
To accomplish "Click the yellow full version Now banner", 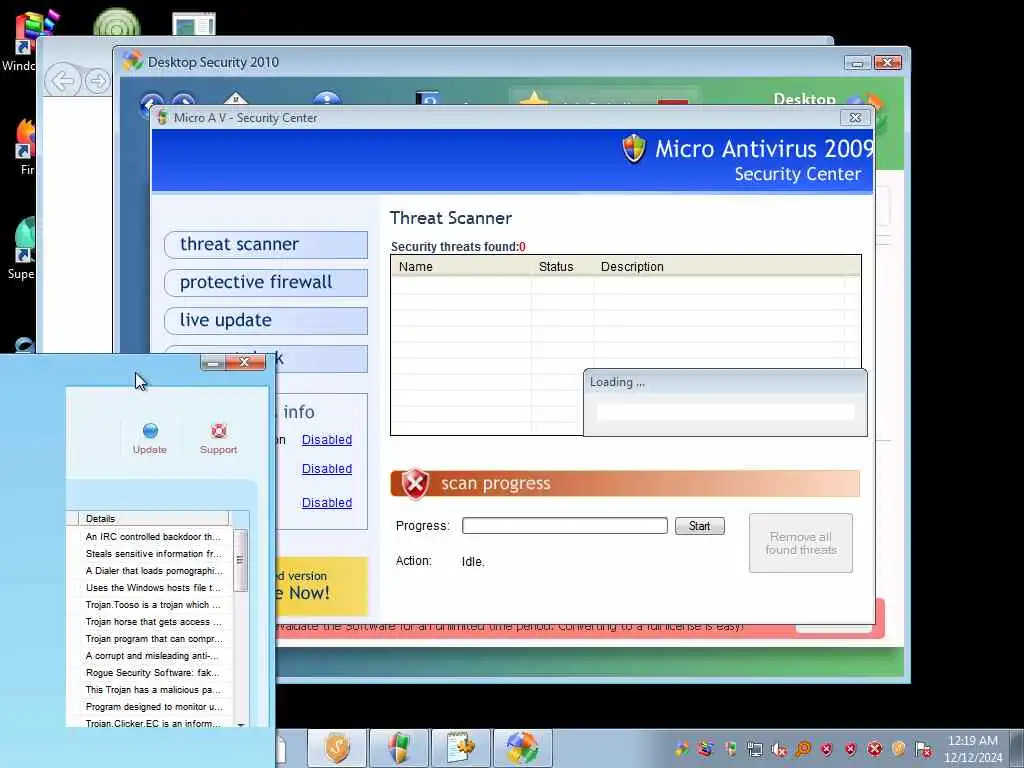I will (x=322, y=586).
